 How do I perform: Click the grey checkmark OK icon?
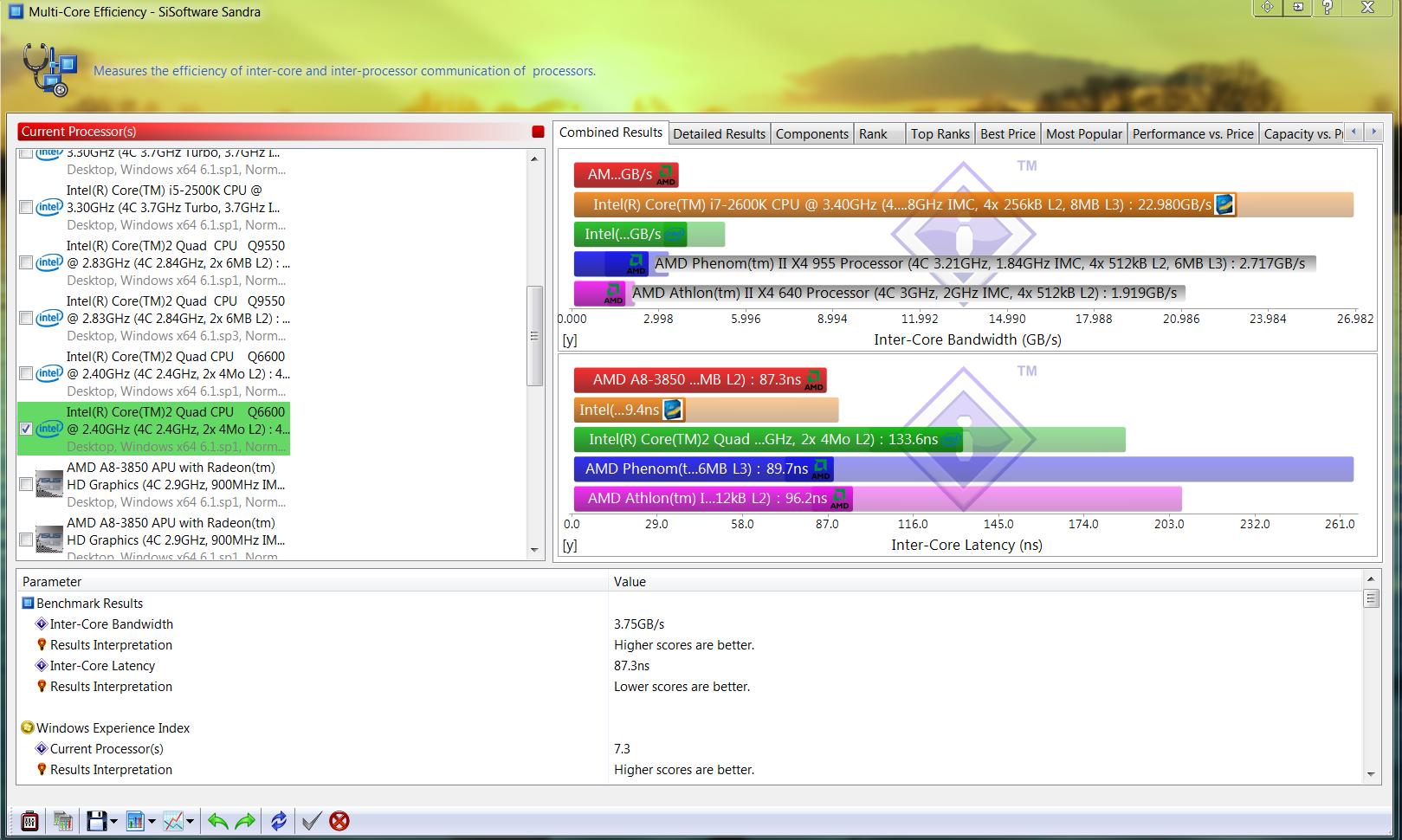tap(312, 821)
